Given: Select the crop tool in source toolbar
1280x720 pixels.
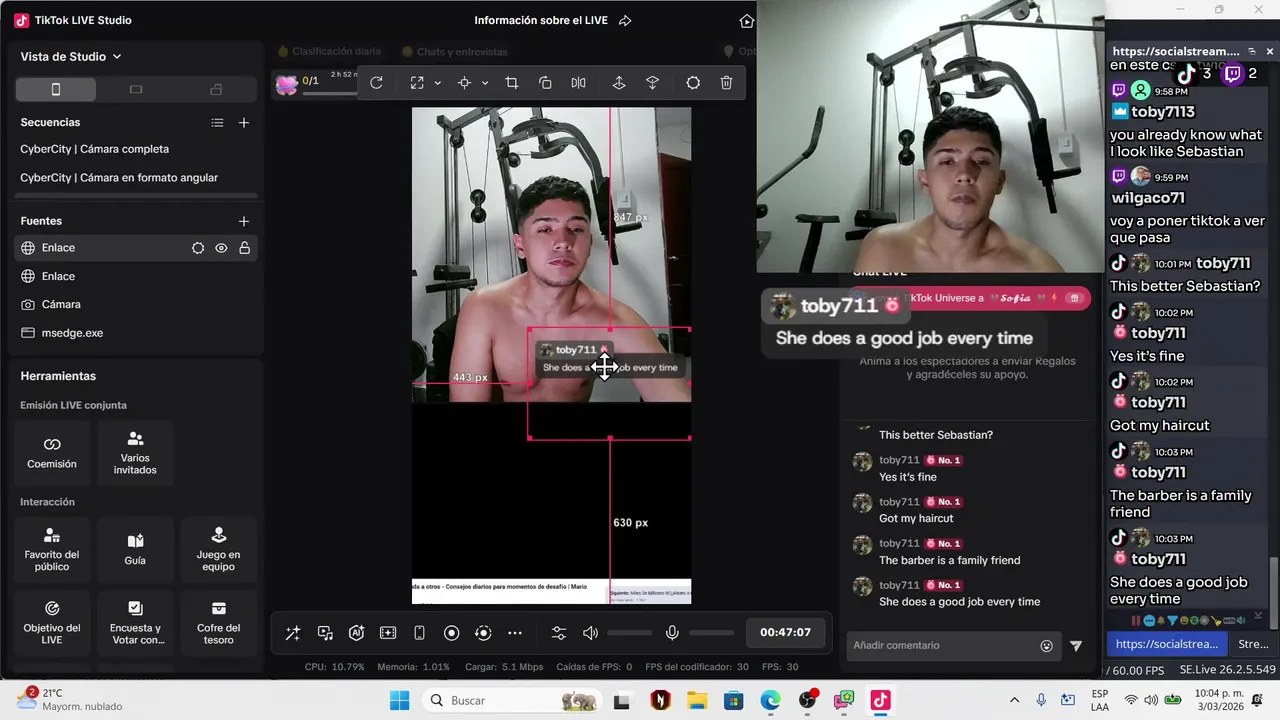Looking at the screenshot, I should pyautogui.click(x=511, y=83).
